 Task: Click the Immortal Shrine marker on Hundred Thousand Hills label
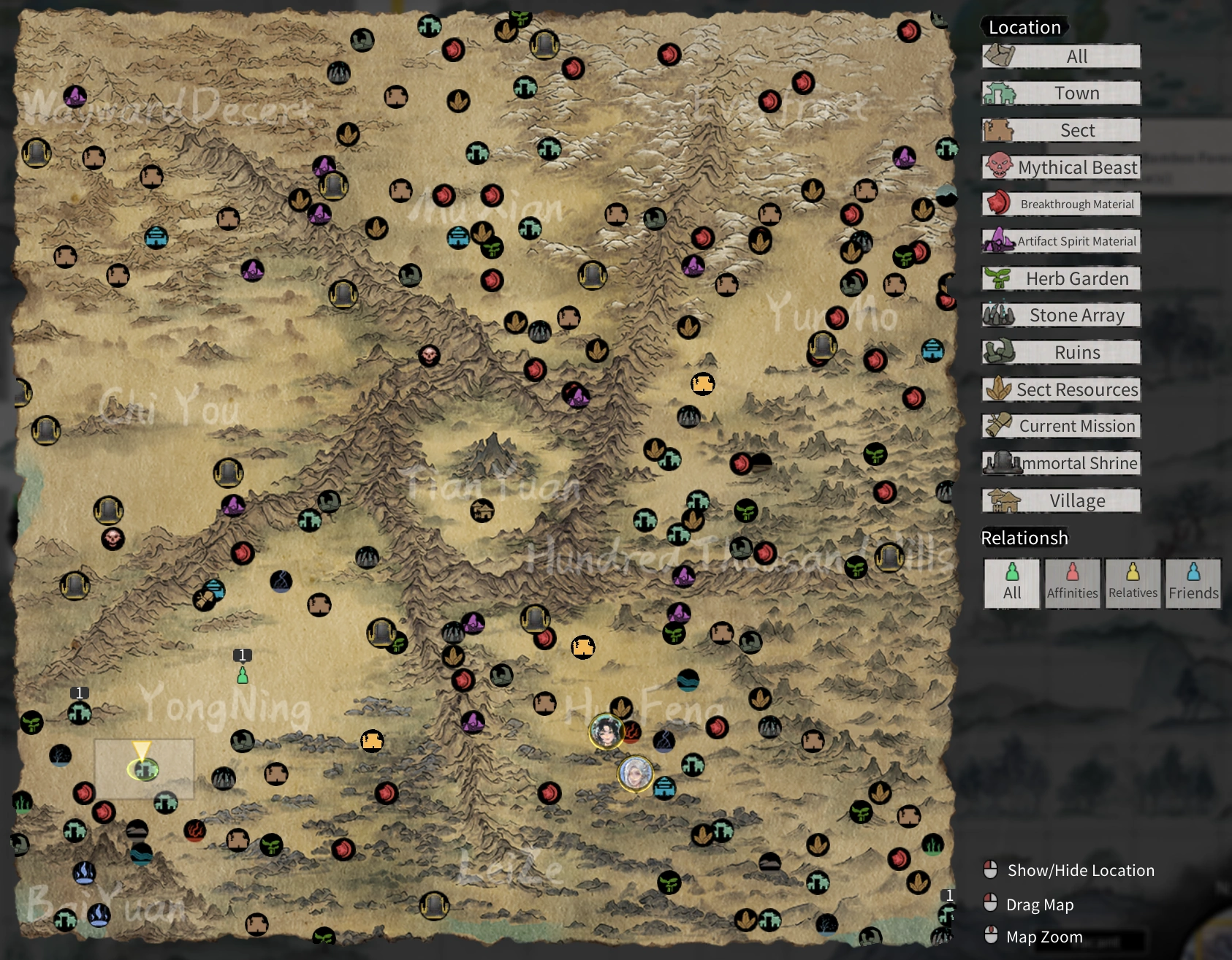click(x=889, y=558)
